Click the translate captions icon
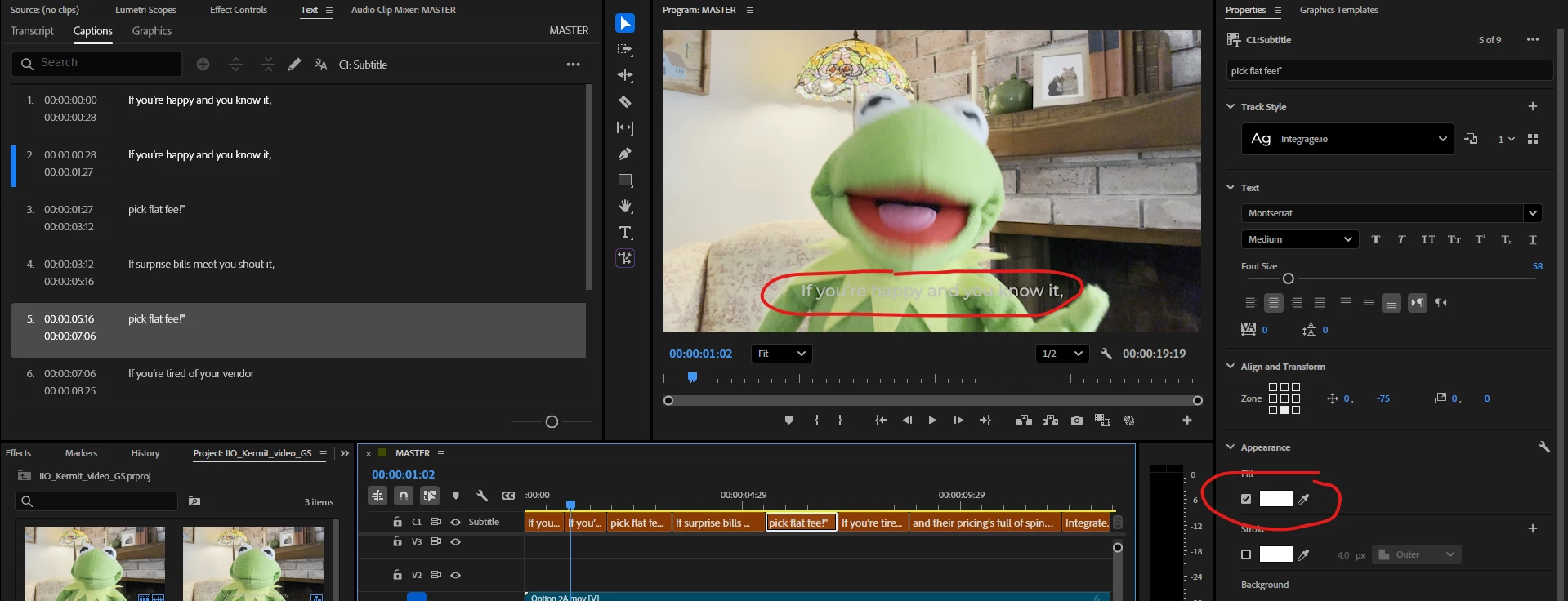This screenshot has height=601, width=1568. point(320,65)
